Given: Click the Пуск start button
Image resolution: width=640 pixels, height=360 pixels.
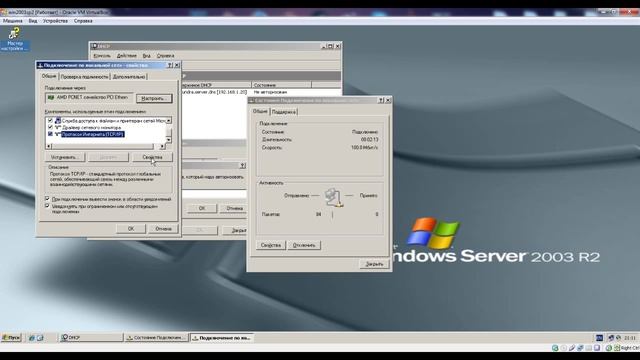Looking at the screenshot, I should (x=11, y=338).
